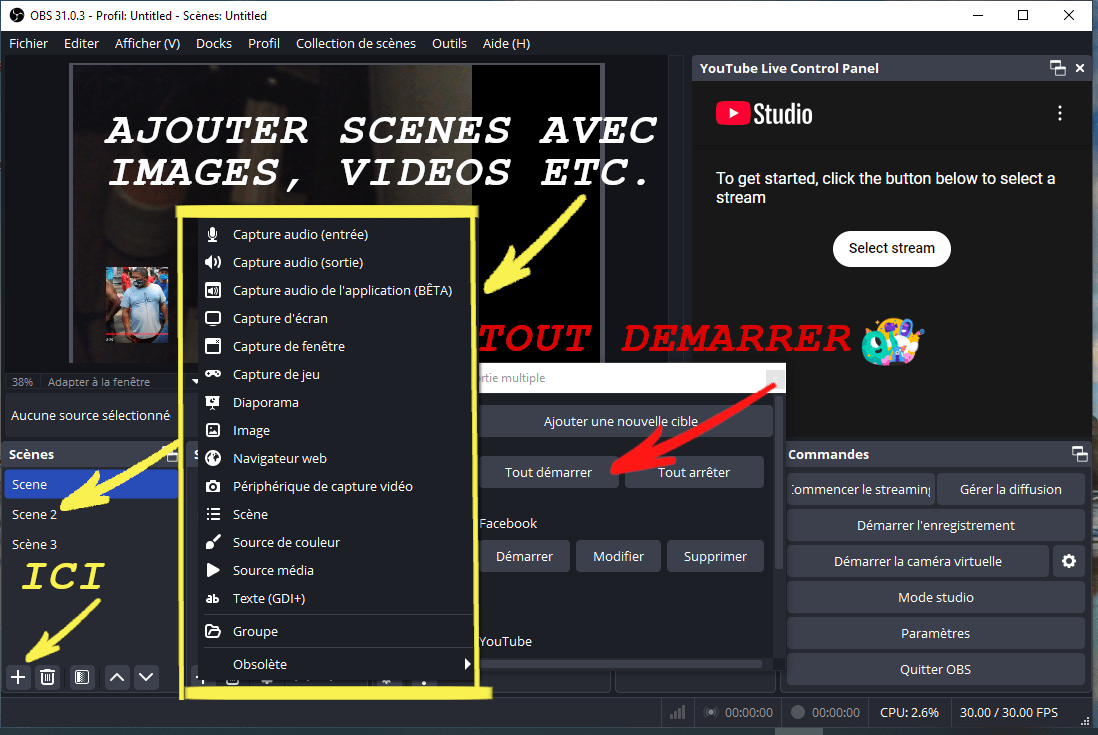
Task: Undock the YouTube Live Control Panel
Action: tap(1057, 68)
